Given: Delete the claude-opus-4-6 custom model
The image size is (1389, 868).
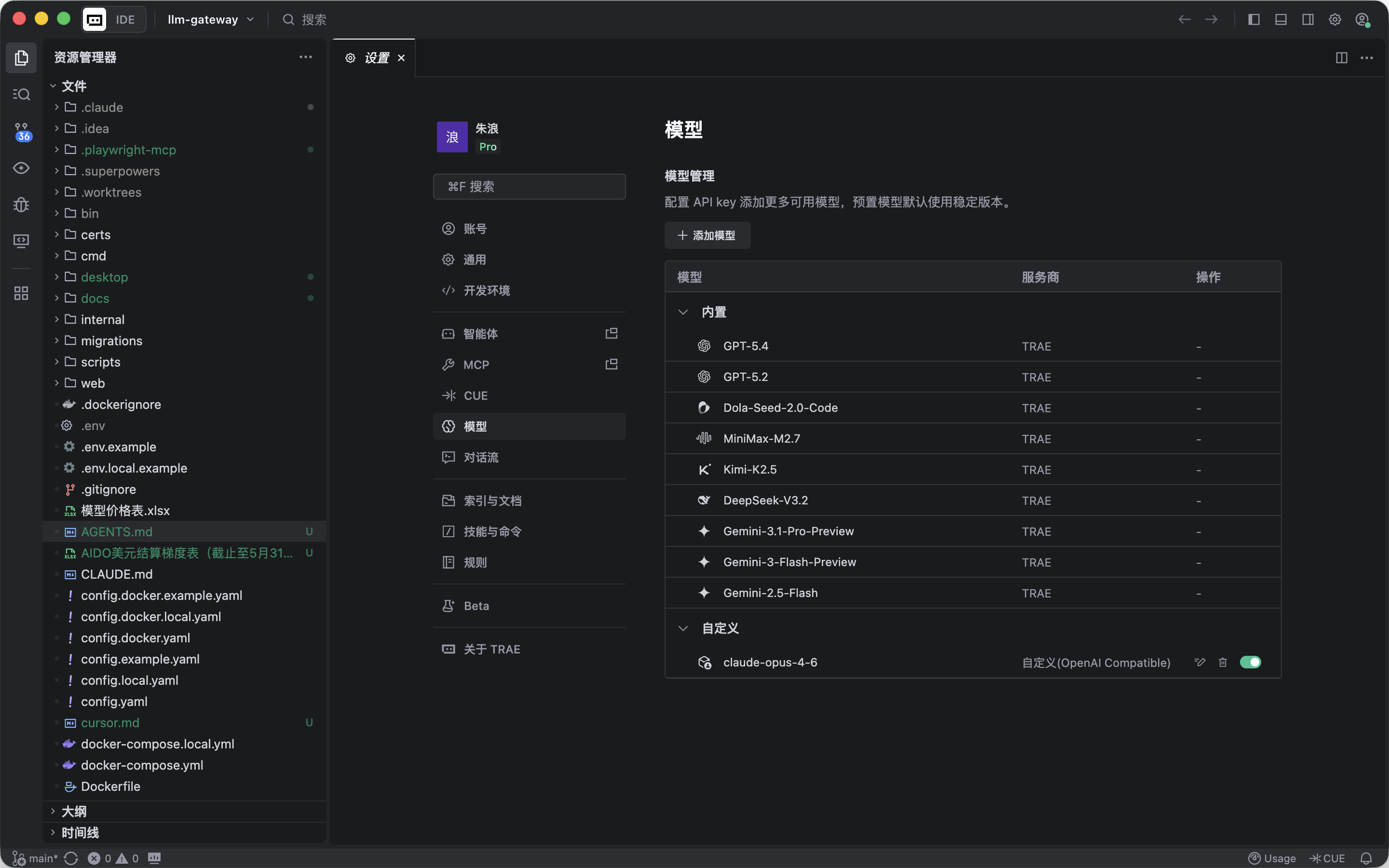Looking at the screenshot, I should click(1223, 662).
